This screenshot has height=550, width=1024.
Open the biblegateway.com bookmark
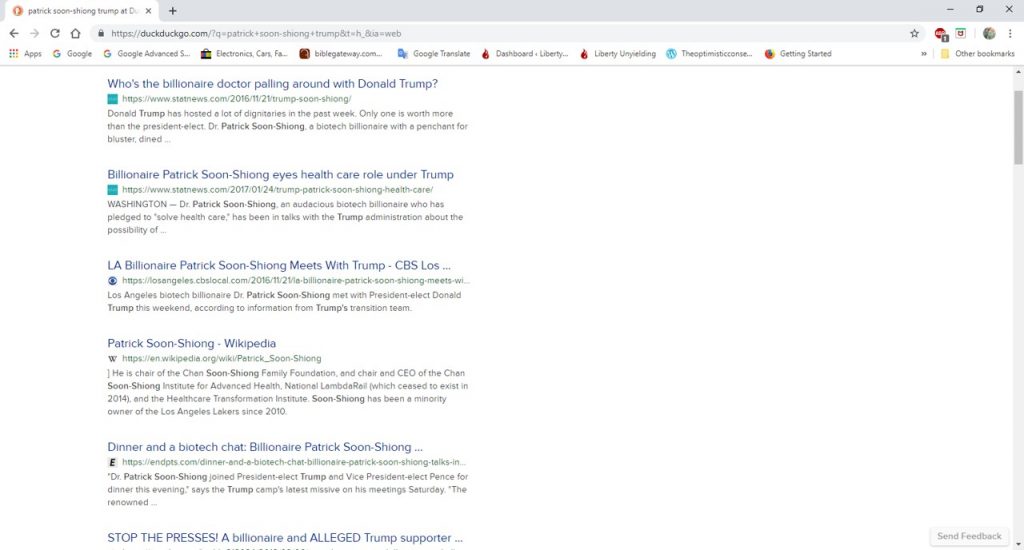pos(341,54)
